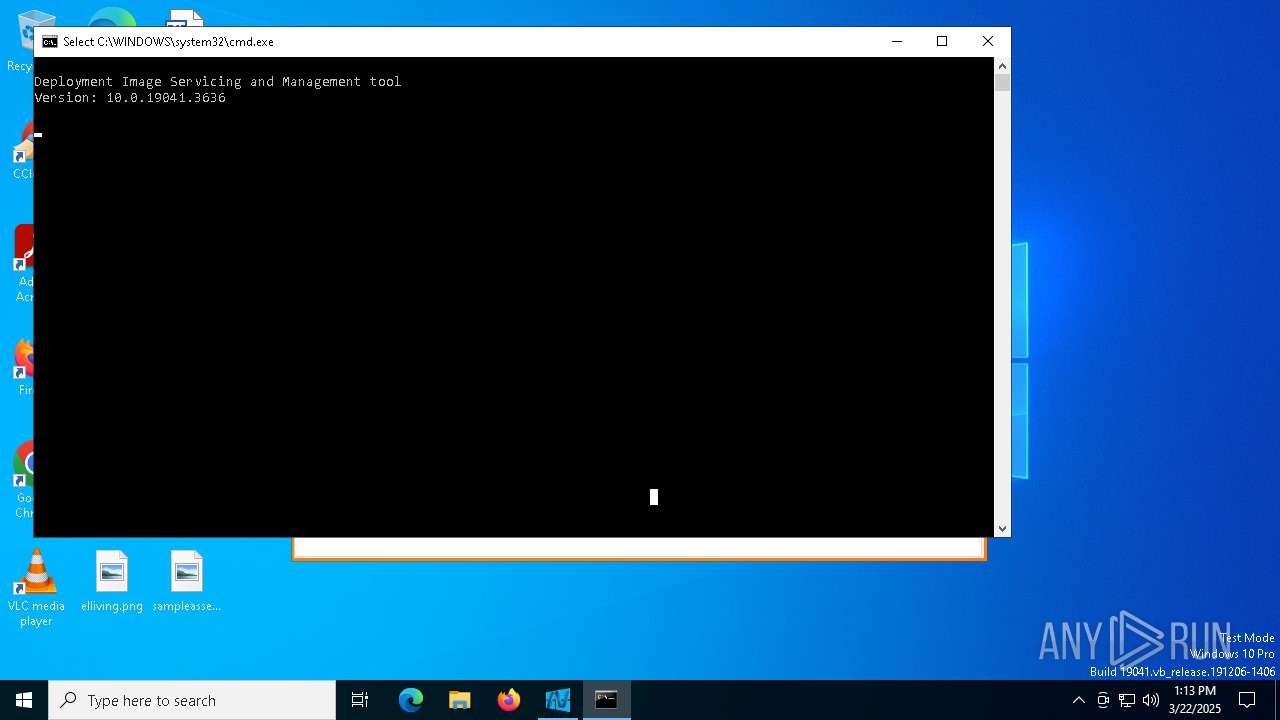
Task: Launch Microsoft Edge from the taskbar
Action: [411, 700]
